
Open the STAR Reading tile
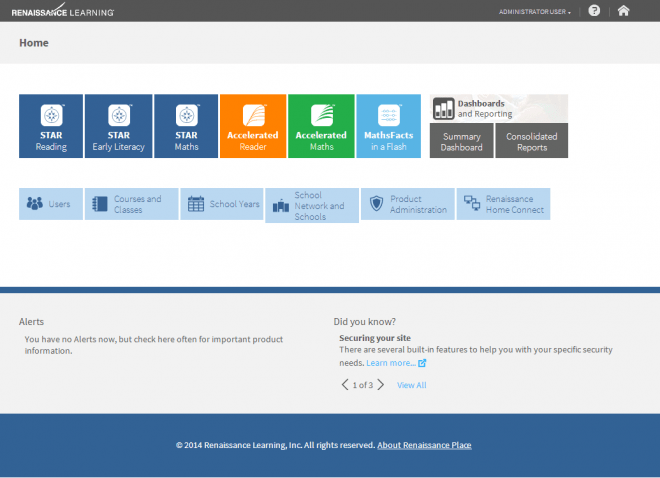click(x=51, y=126)
